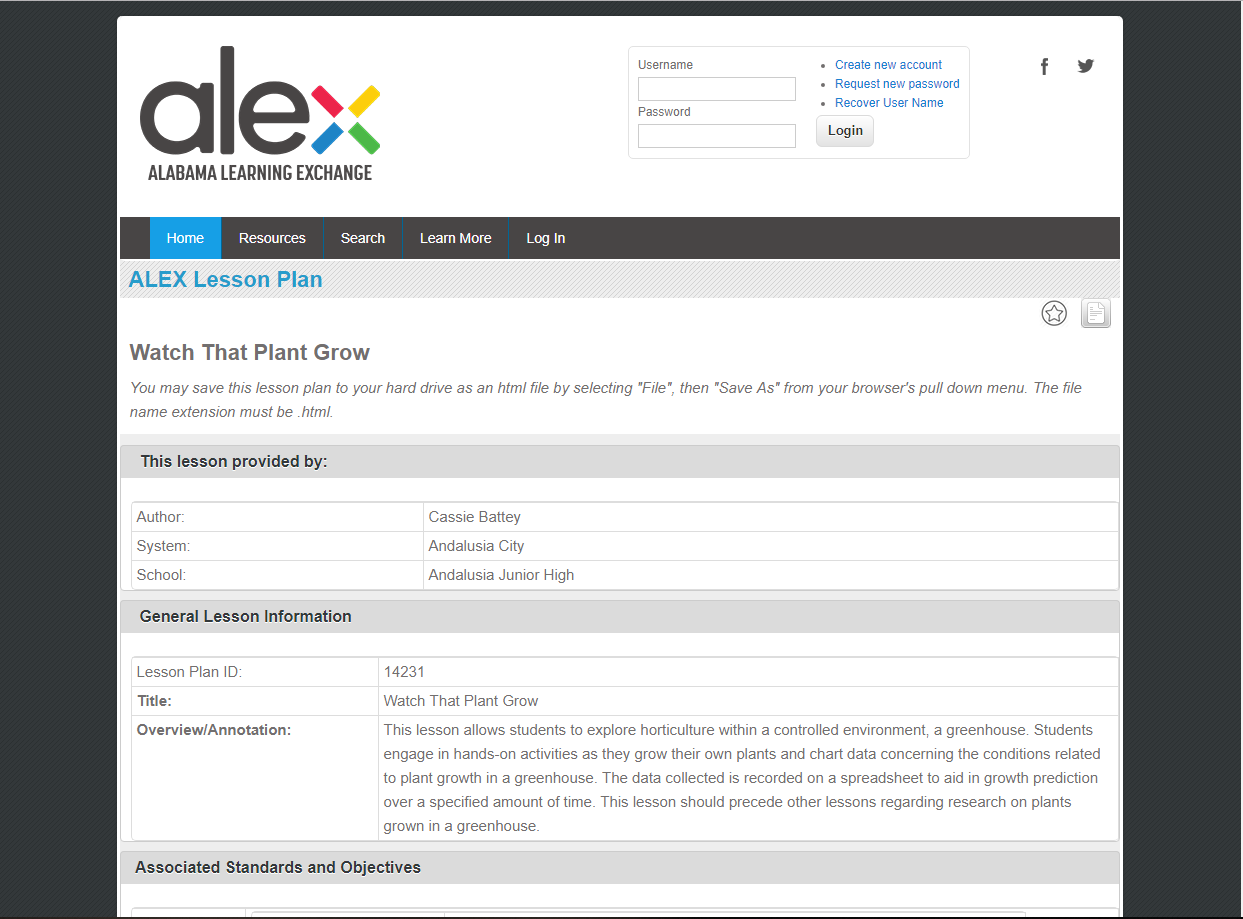Click the Associated Standards and Objectives header

[x=278, y=867]
